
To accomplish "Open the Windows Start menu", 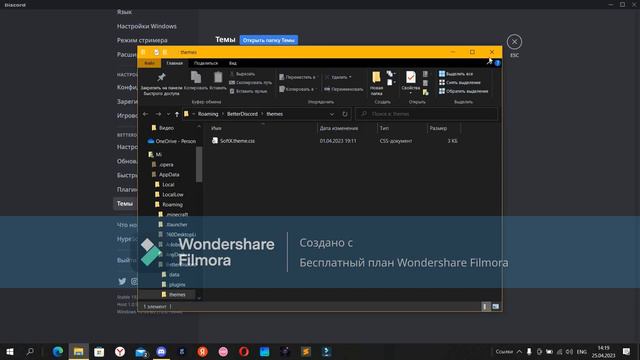I will (x=10, y=351).
